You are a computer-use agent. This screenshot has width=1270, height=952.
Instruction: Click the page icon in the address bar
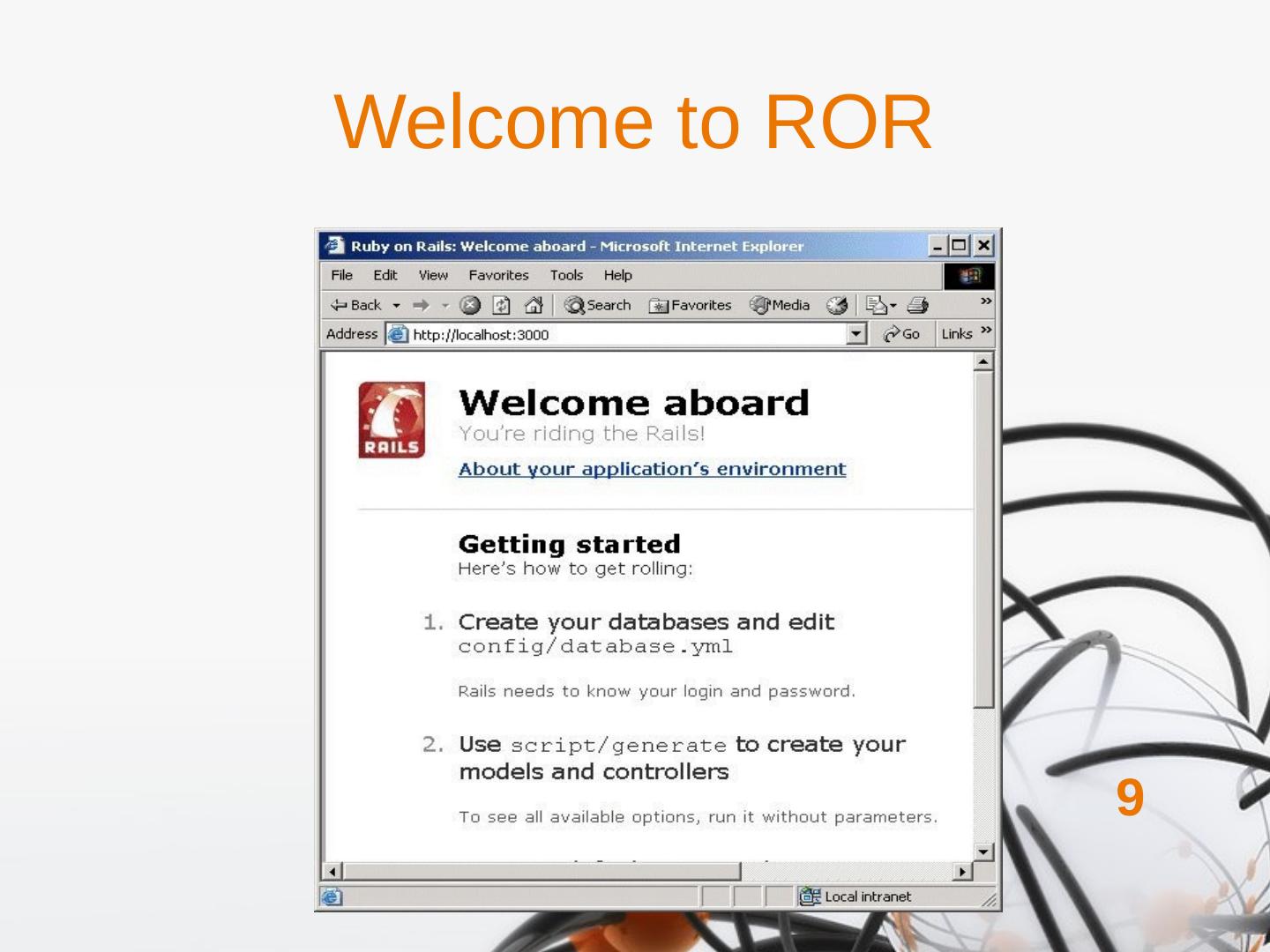pos(399,334)
